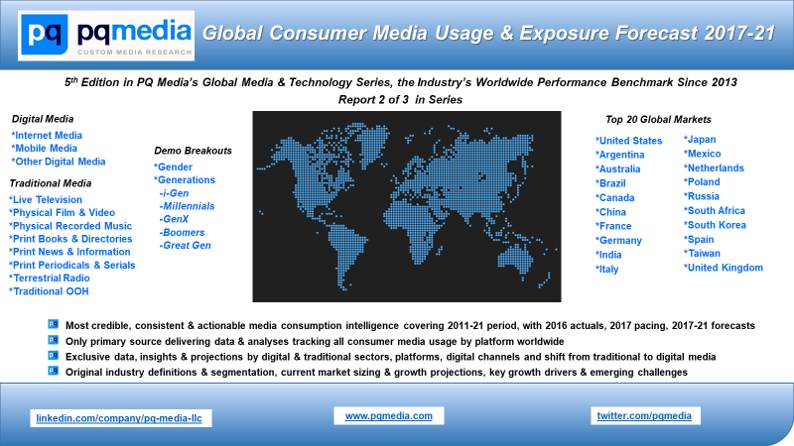
Task: Select '*Live Television' text
Action: coord(46,199)
